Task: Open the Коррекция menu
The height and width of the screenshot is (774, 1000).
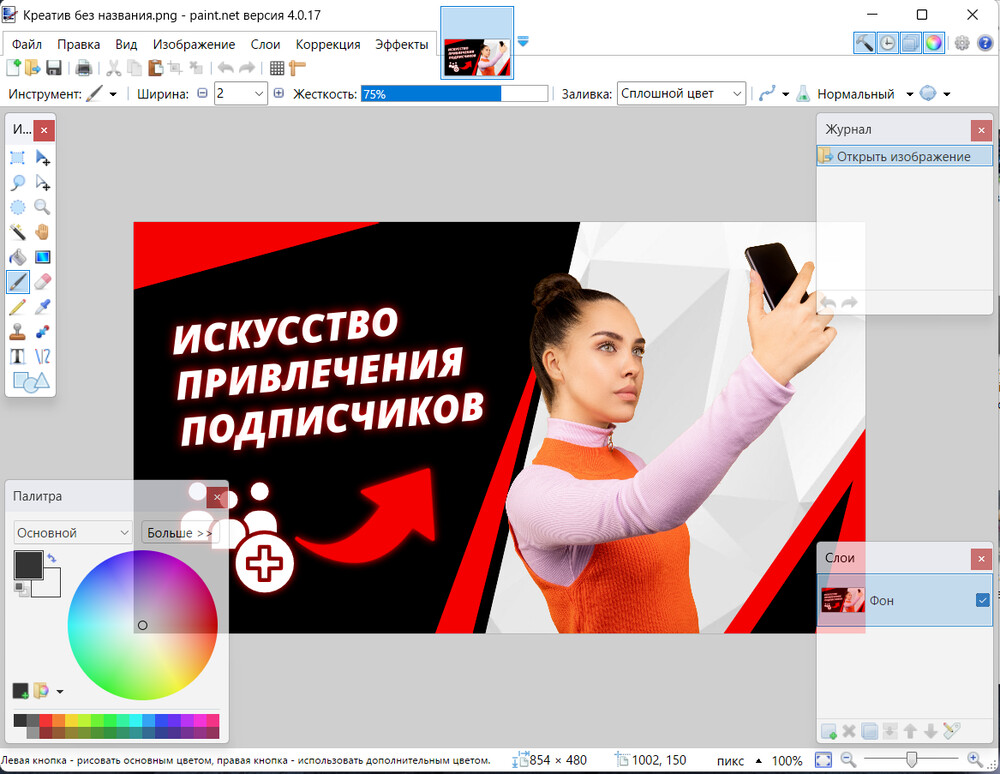Action: pyautogui.click(x=329, y=44)
